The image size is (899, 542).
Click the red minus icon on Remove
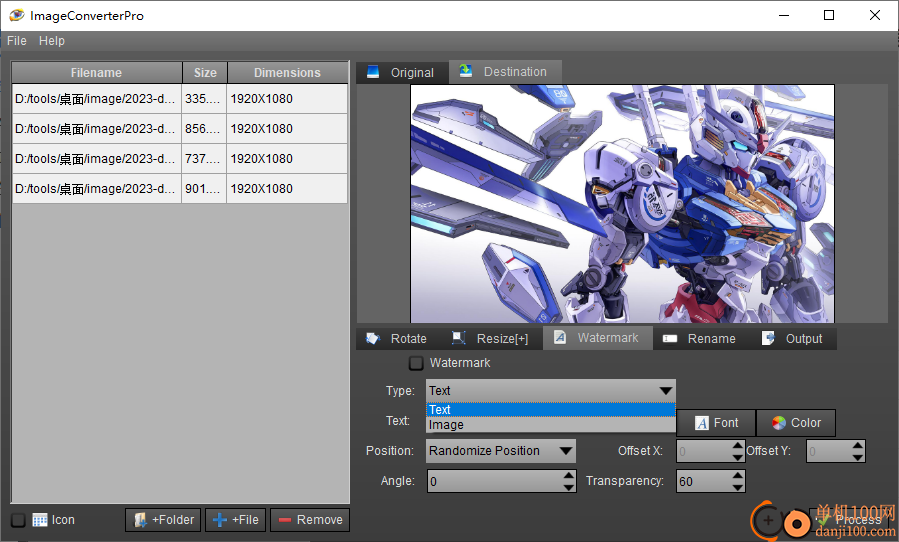point(285,520)
